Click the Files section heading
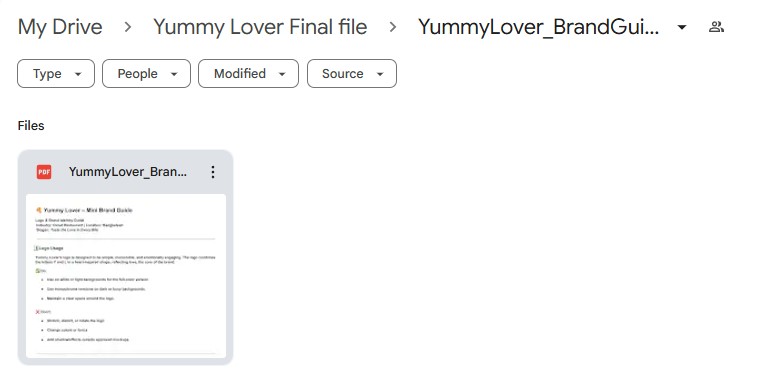Image resolution: width=782 pixels, height=378 pixels. point(31,126)
